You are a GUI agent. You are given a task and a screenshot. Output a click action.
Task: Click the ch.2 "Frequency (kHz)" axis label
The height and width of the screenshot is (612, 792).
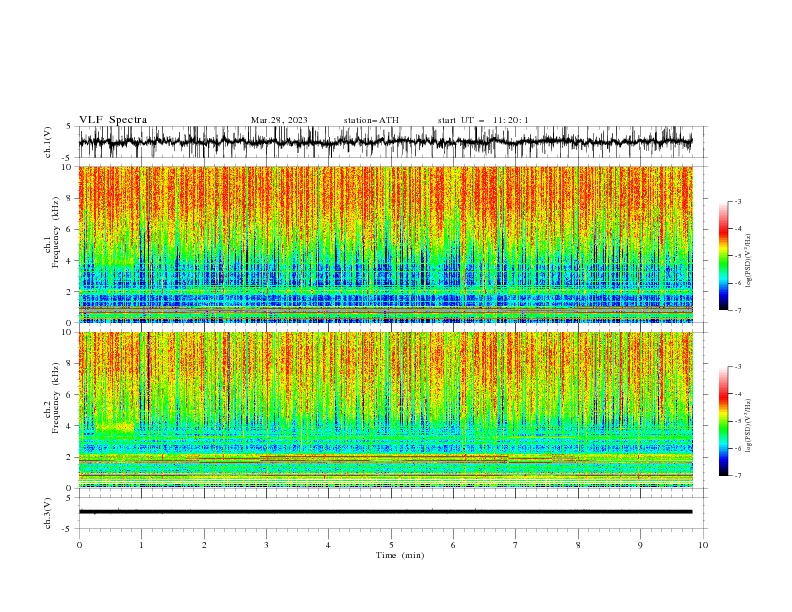(55, 398)
